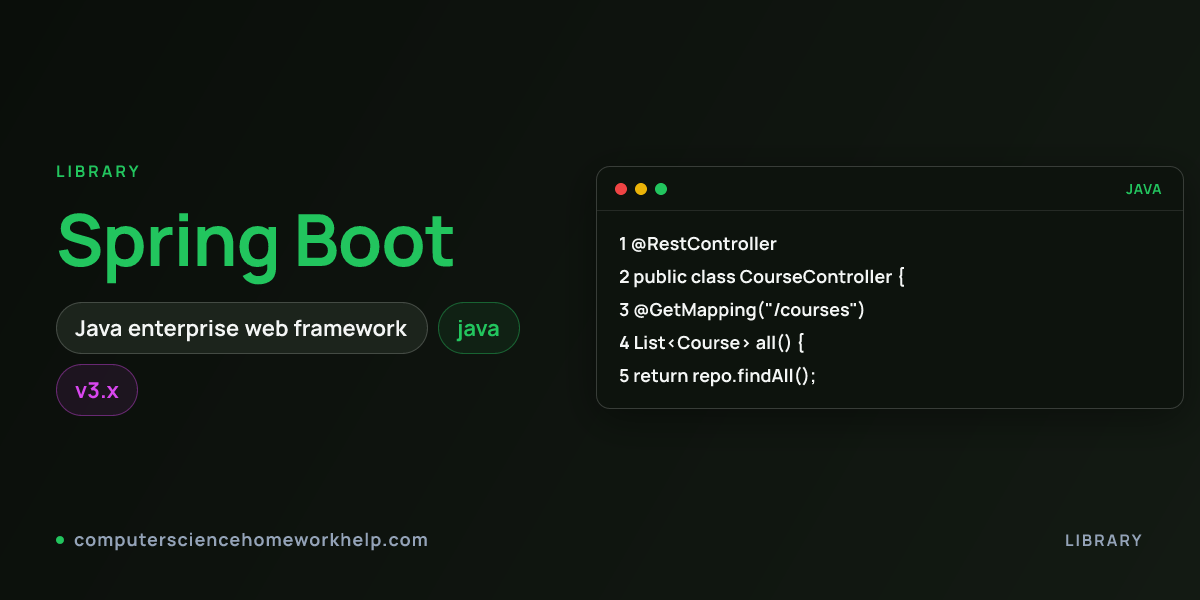Click the 'Java enterprise web framework' pill
The height and width of the screenshot is (600, 1200).
[x=242, y=328]
